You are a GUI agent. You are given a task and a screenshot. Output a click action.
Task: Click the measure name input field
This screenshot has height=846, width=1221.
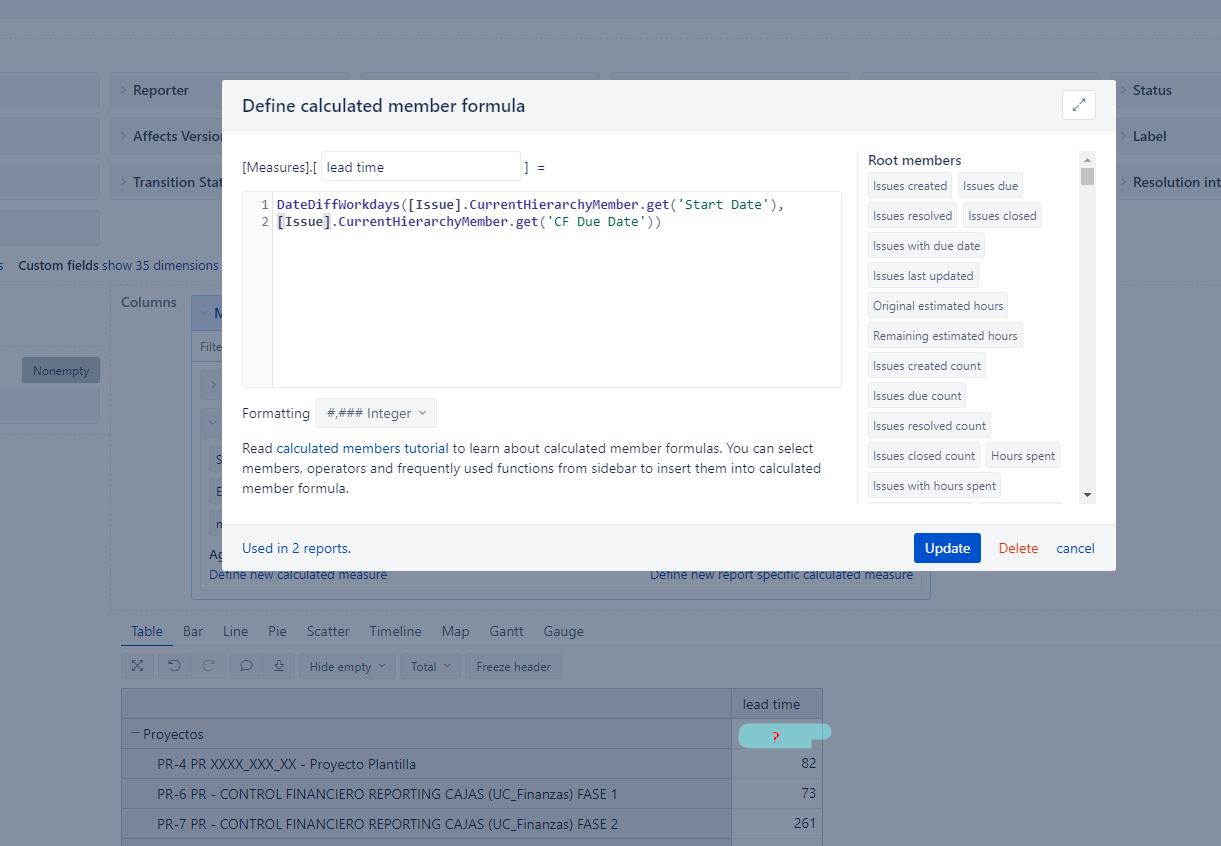(420, 167)
